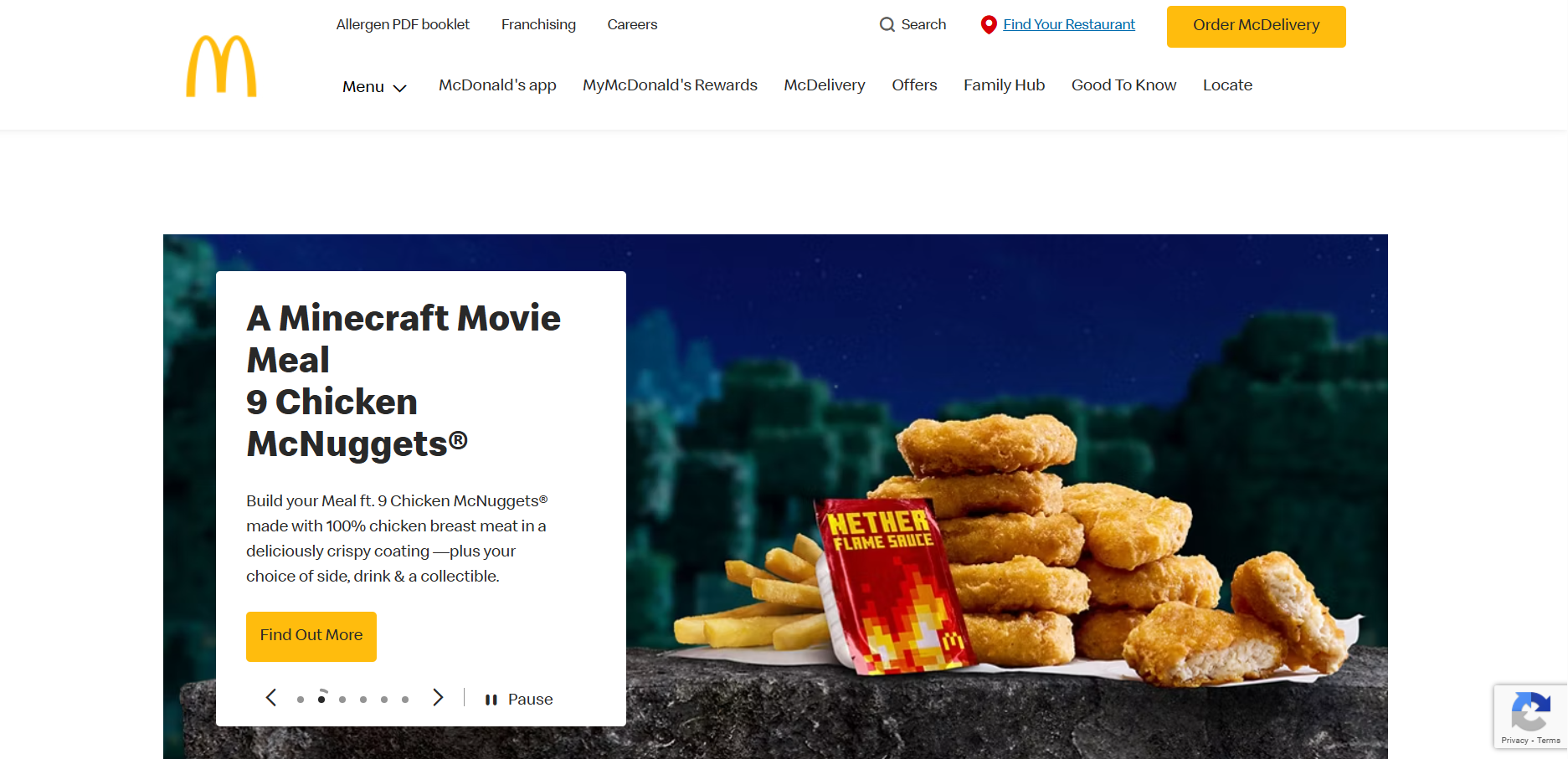Click the McDonald's golden arches logo
The image size is (1568, 759).
pyautogui.click(x=221, y=66)
